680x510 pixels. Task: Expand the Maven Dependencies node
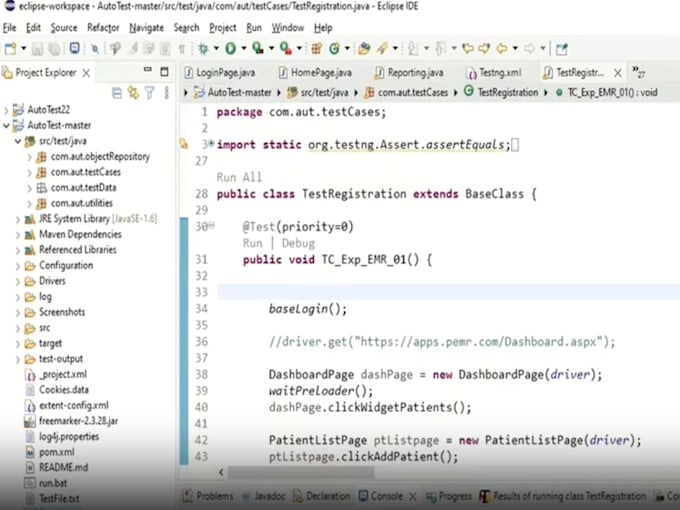[x=18, y=235]
